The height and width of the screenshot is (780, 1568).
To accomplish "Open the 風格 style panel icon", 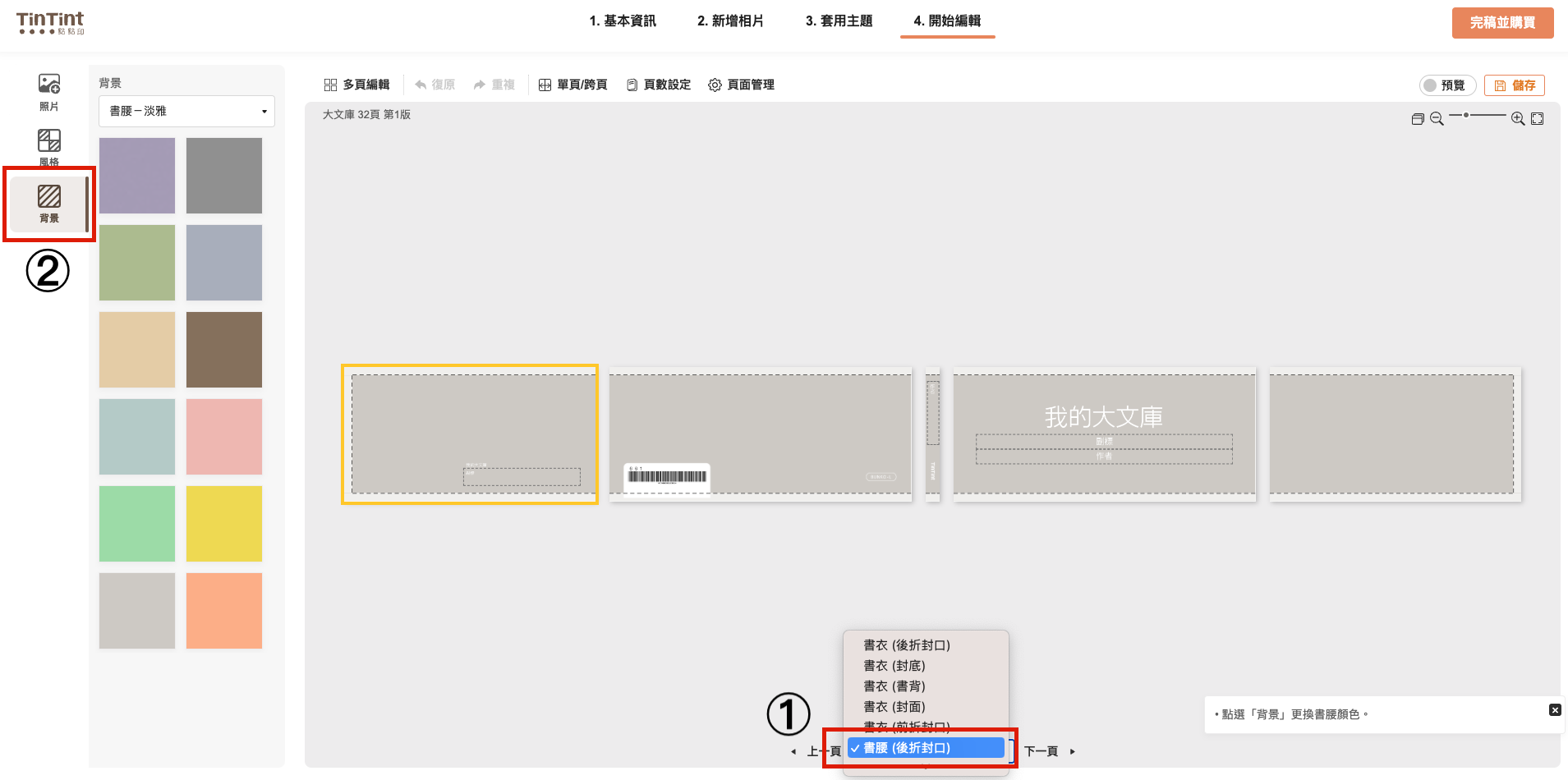I will [x=49, y=141].
